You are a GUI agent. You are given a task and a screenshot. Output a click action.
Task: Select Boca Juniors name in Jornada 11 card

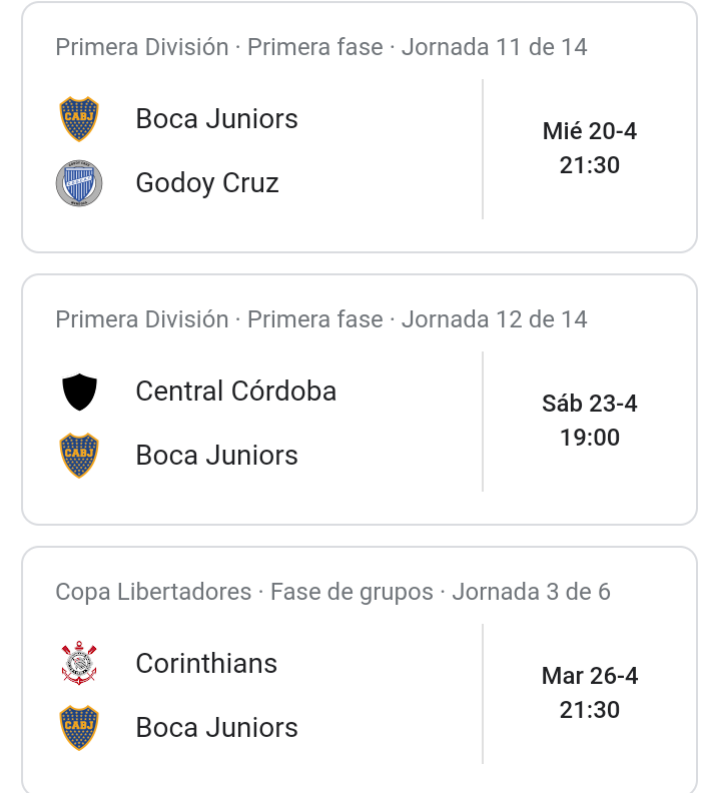point(217,119)
